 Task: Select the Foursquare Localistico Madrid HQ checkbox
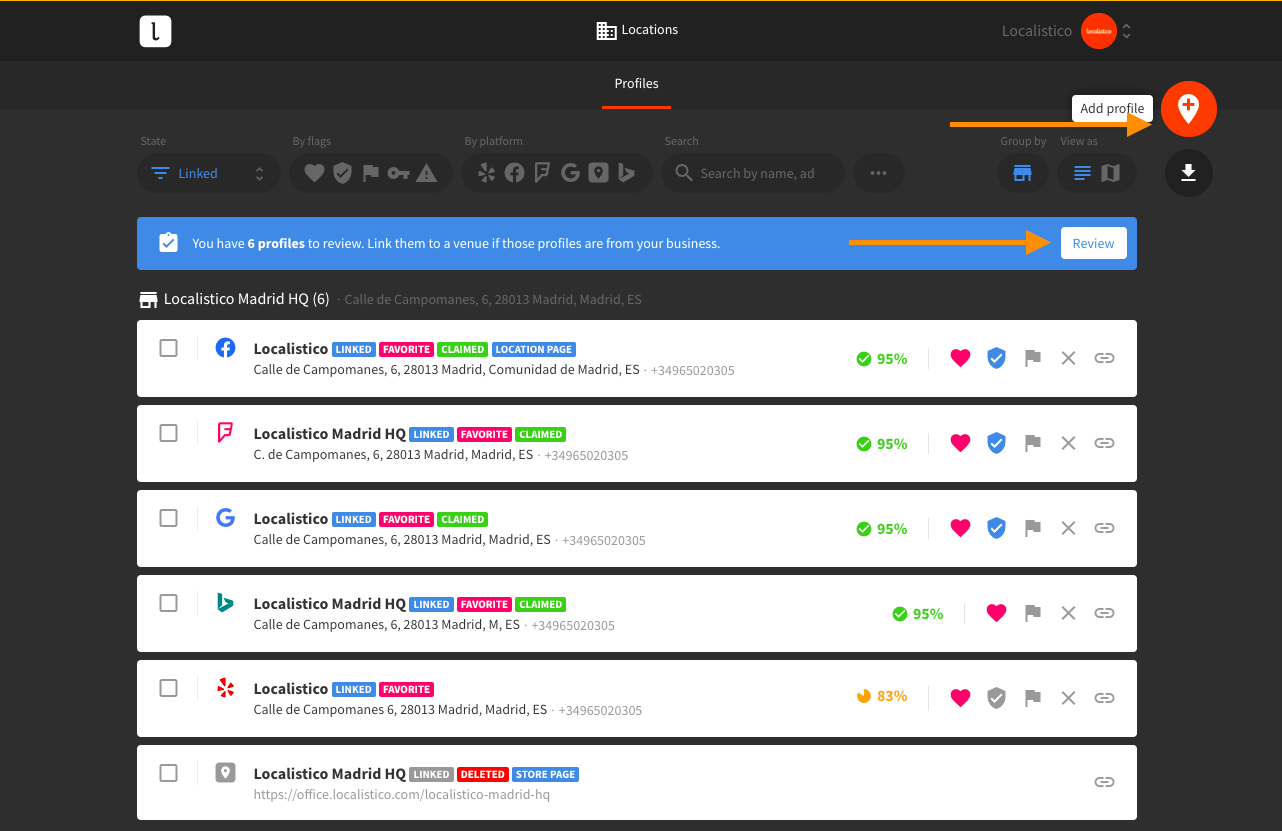point(169,433)
